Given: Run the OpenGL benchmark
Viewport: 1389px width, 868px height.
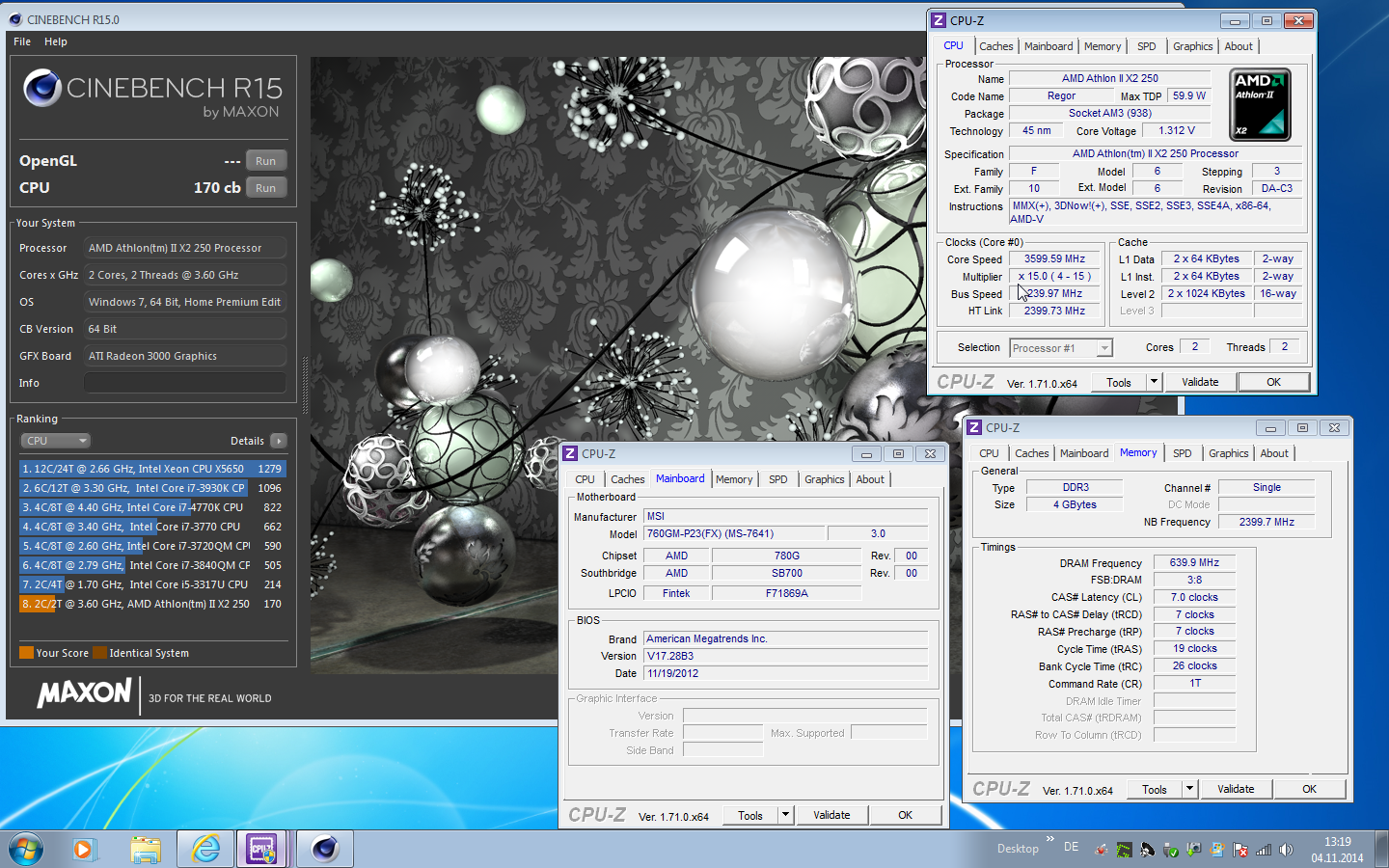Looking at the screenshot, I should pyautogui.click(x=266, y=161).
